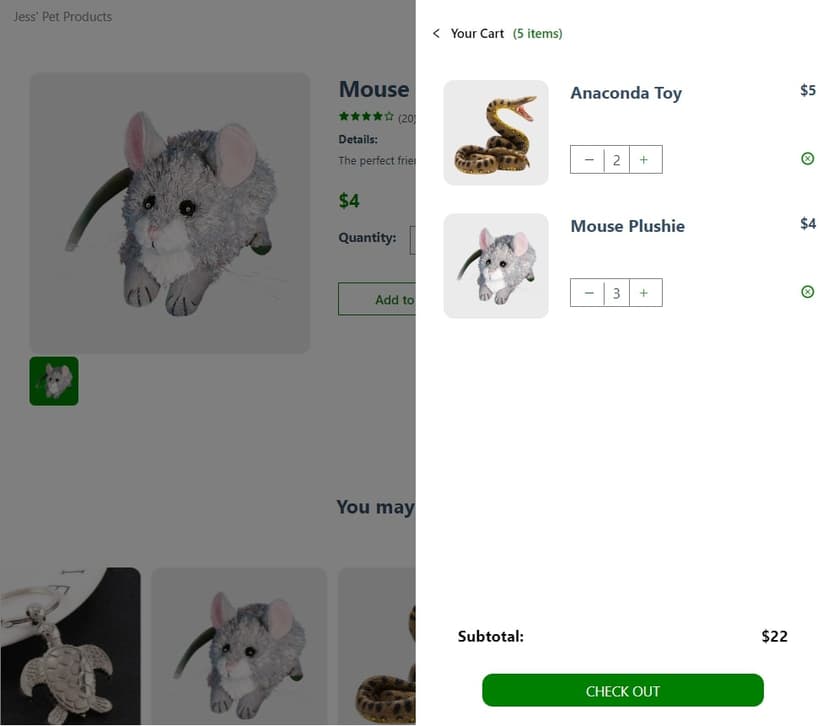Decrease Anaconda Toy quantity with minus
Screen dimensions: 828x726
588,160
